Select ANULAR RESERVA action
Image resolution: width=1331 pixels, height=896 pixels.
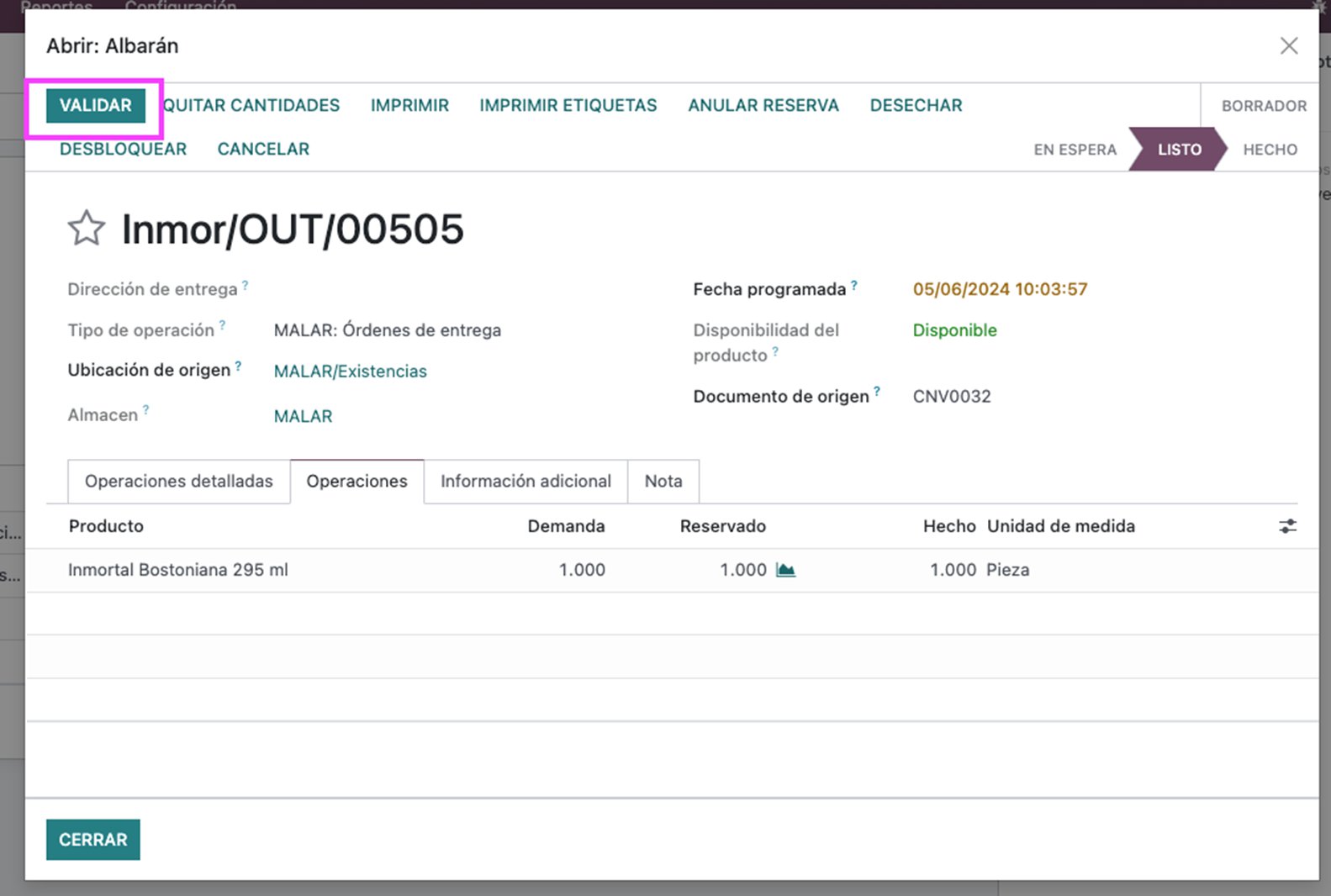tap(763, 105)
